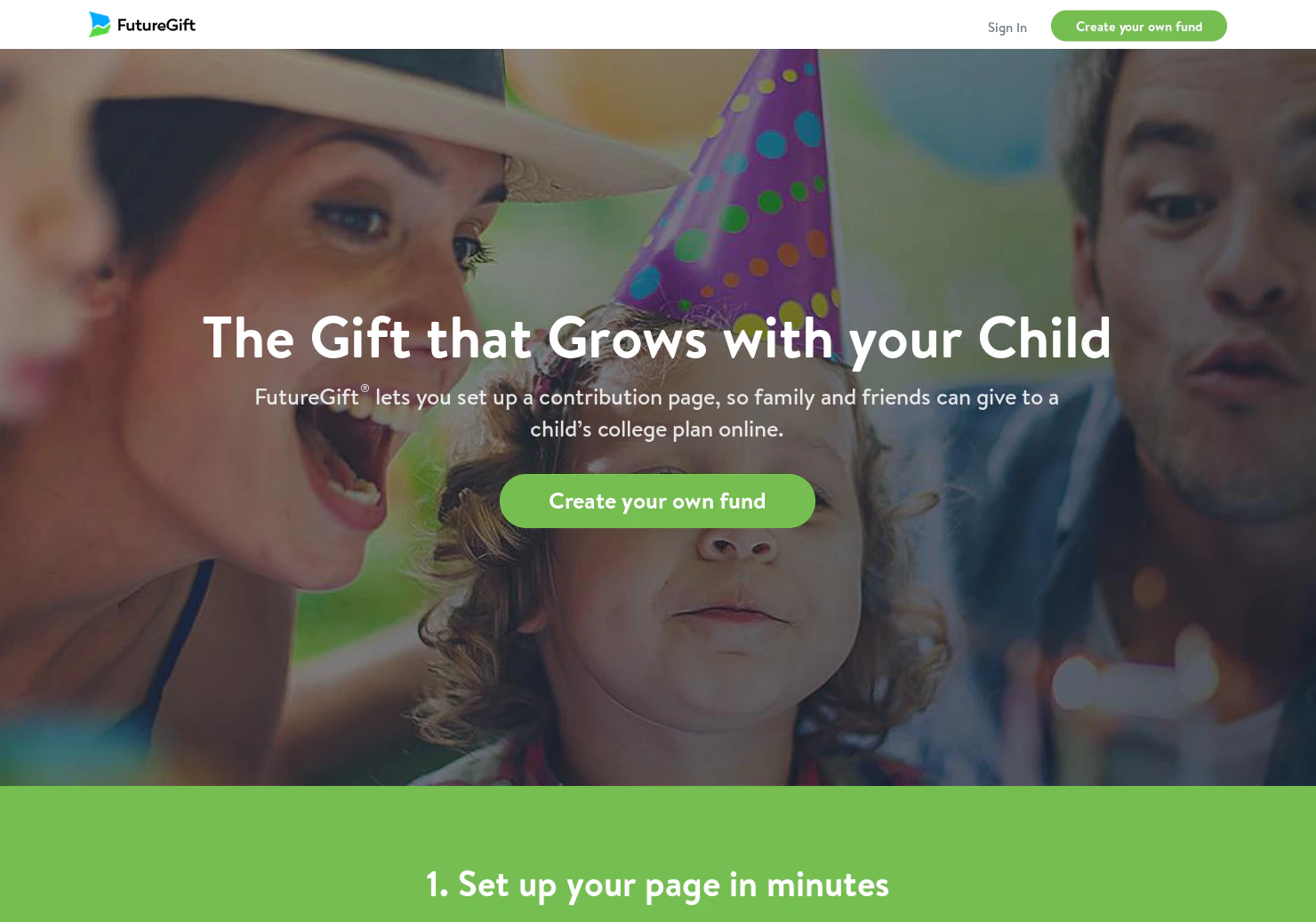Open the Sign In link
1316x922 pixels.
pos(1007,28)
